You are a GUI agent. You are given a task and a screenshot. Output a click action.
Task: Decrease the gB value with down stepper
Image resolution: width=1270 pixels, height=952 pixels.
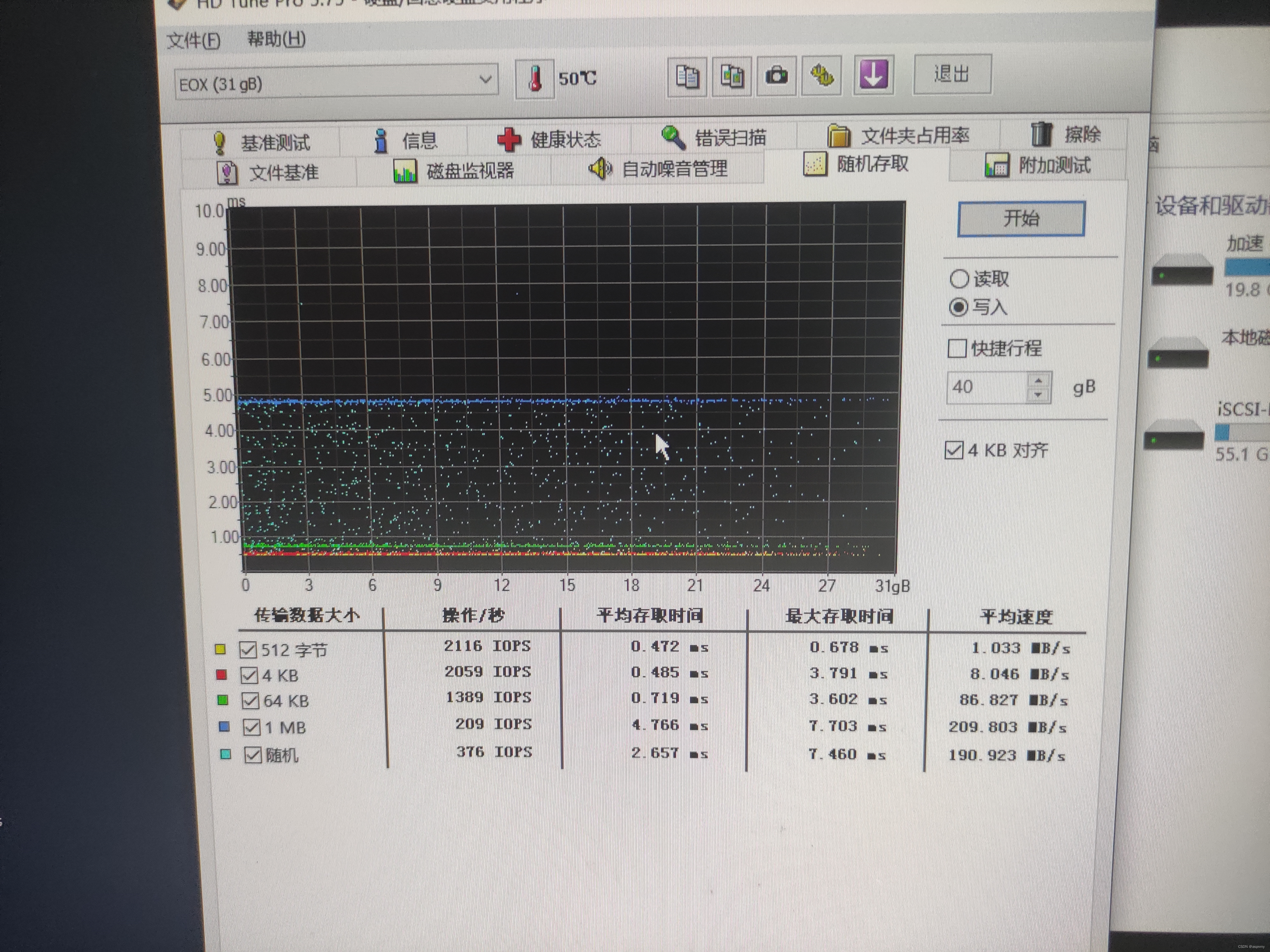click(x=1038, y=395)
